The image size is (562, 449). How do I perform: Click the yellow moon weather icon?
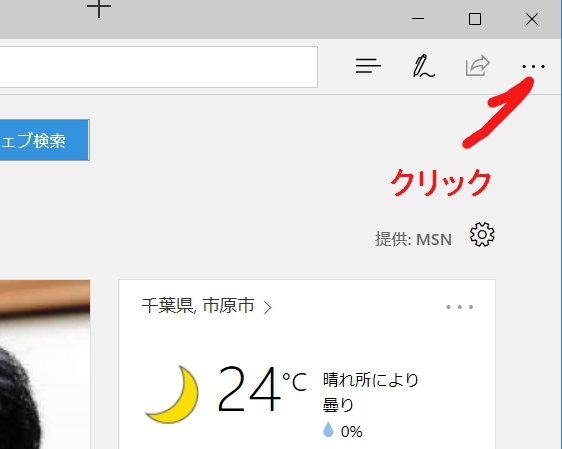coord(173,394)
